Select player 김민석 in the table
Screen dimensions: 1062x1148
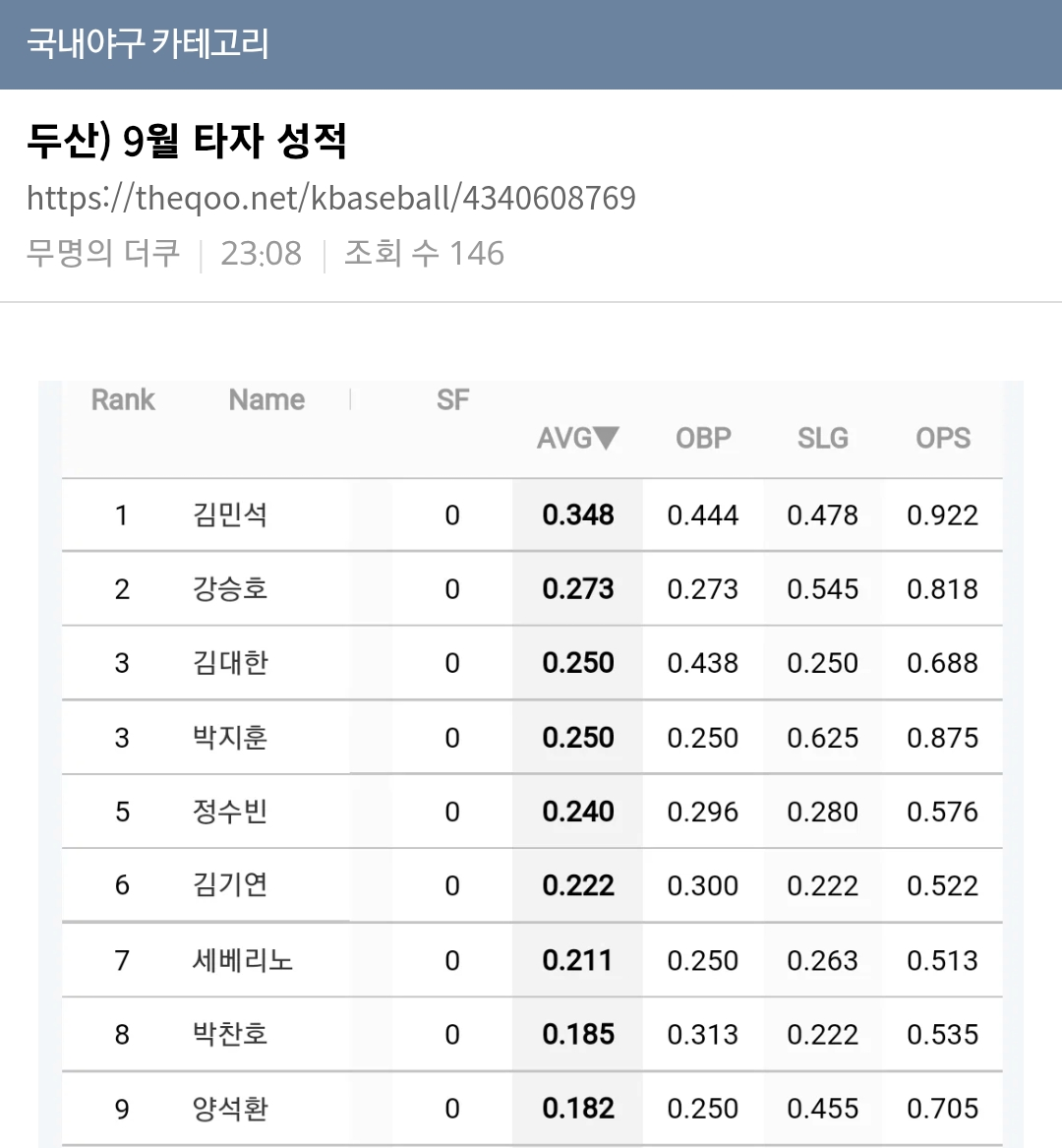tap(230, 514)
